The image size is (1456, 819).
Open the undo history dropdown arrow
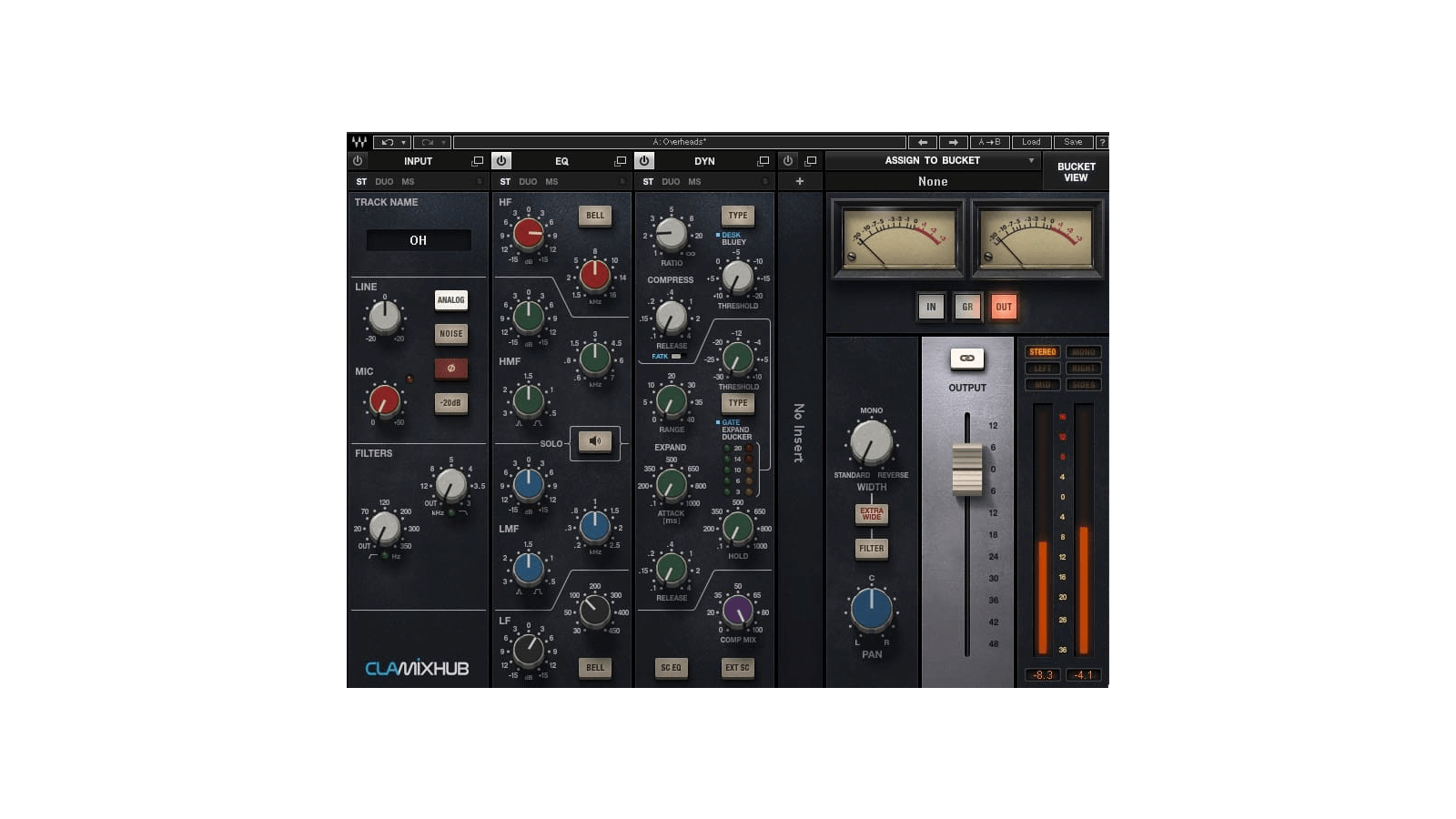click(403, 143)
